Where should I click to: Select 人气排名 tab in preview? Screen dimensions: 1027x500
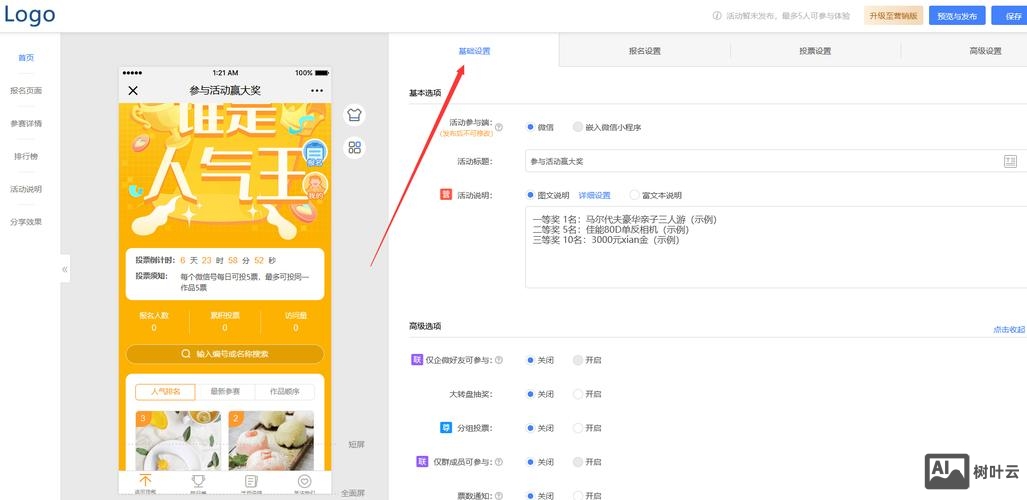[165, 392]
